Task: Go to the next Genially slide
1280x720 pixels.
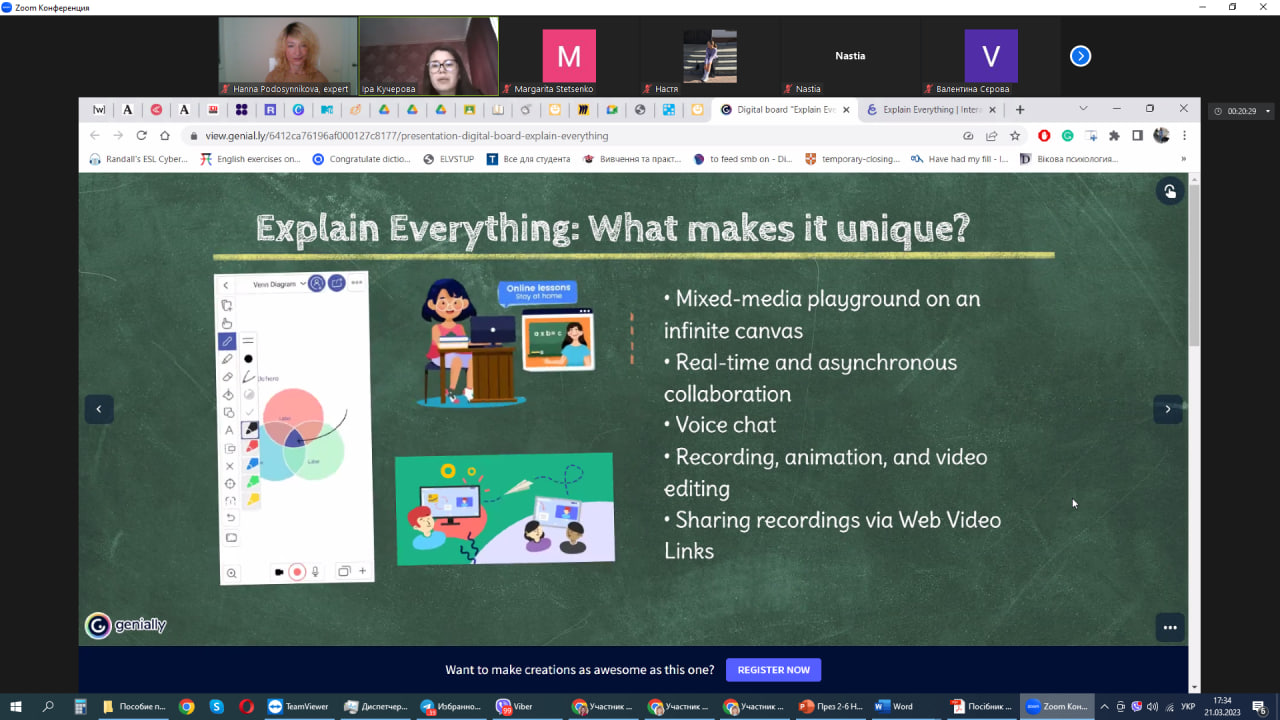Action: click(1167, 409)
